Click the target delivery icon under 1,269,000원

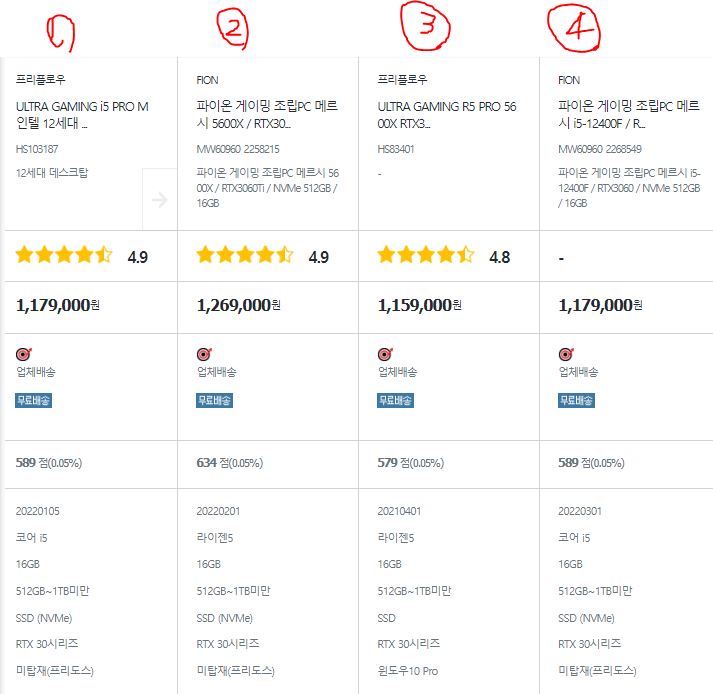[204, 354]
